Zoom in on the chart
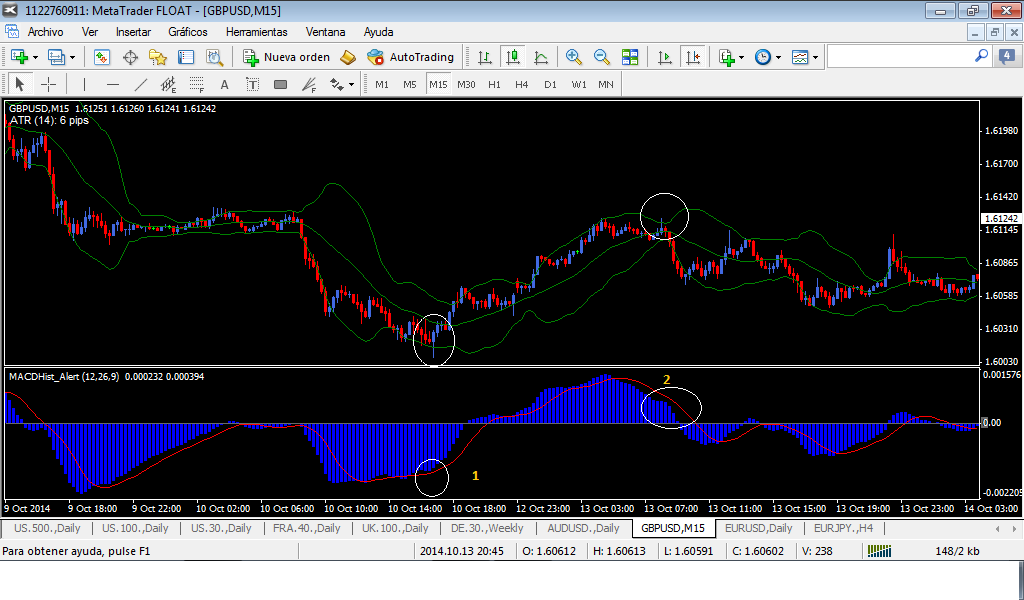The width and height of the screenshot is (1024, 600). point(574,57)
